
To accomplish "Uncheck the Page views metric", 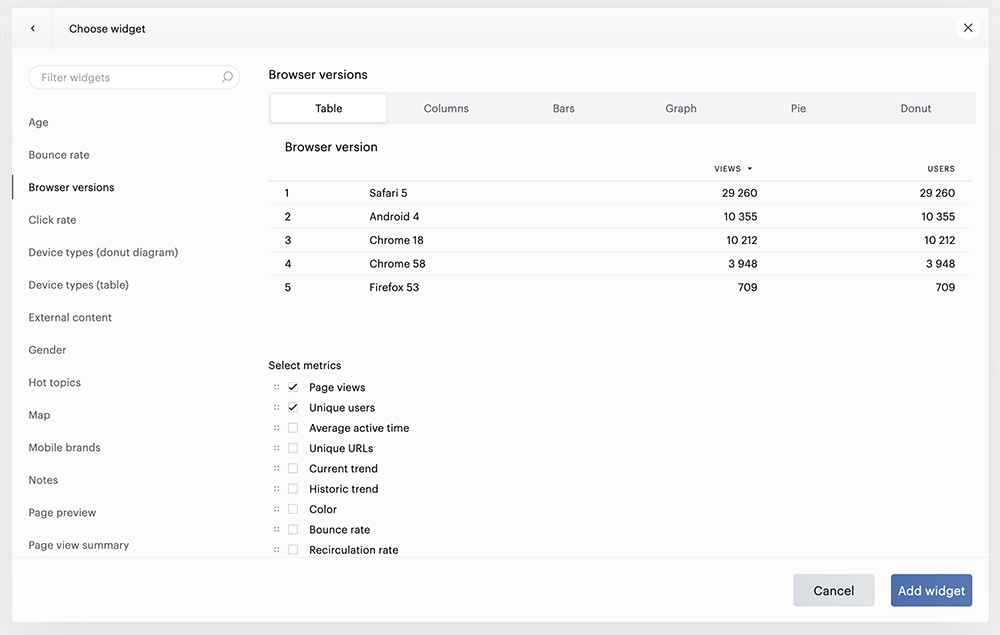I will [293, 387].
